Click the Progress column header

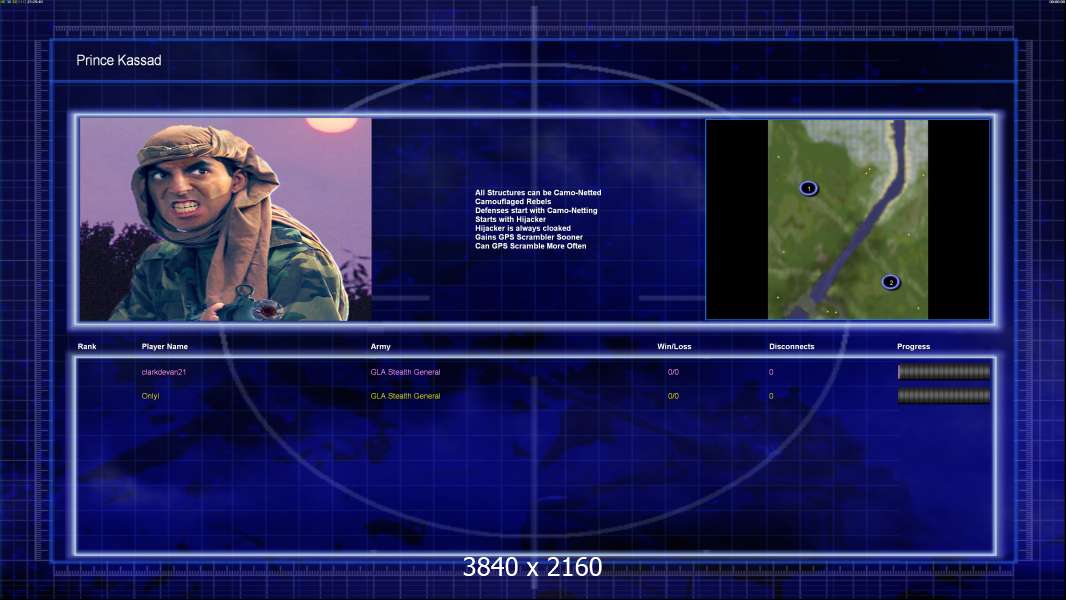coord(913,347)
